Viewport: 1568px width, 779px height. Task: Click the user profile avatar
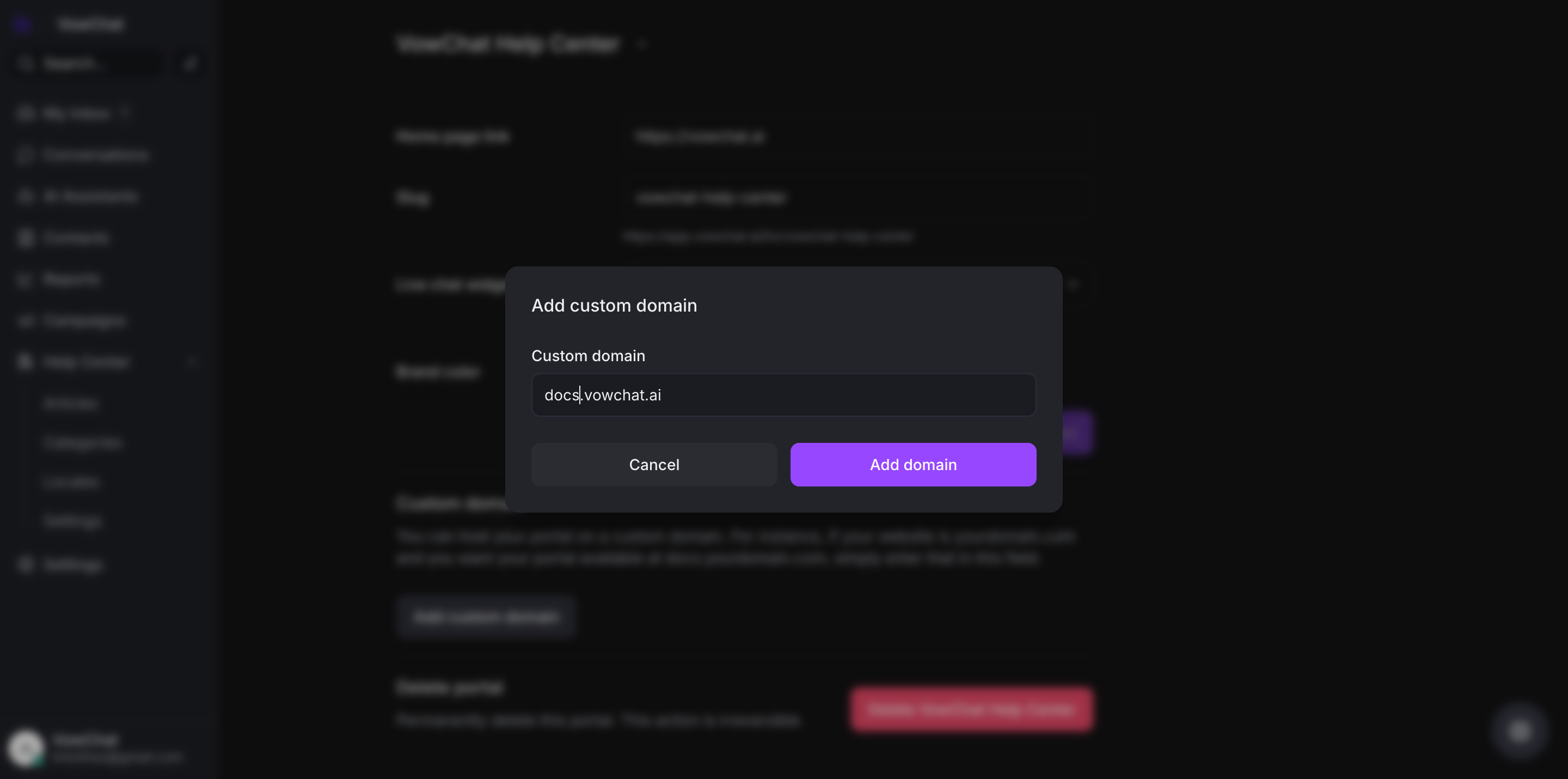[x=26, y=747]
